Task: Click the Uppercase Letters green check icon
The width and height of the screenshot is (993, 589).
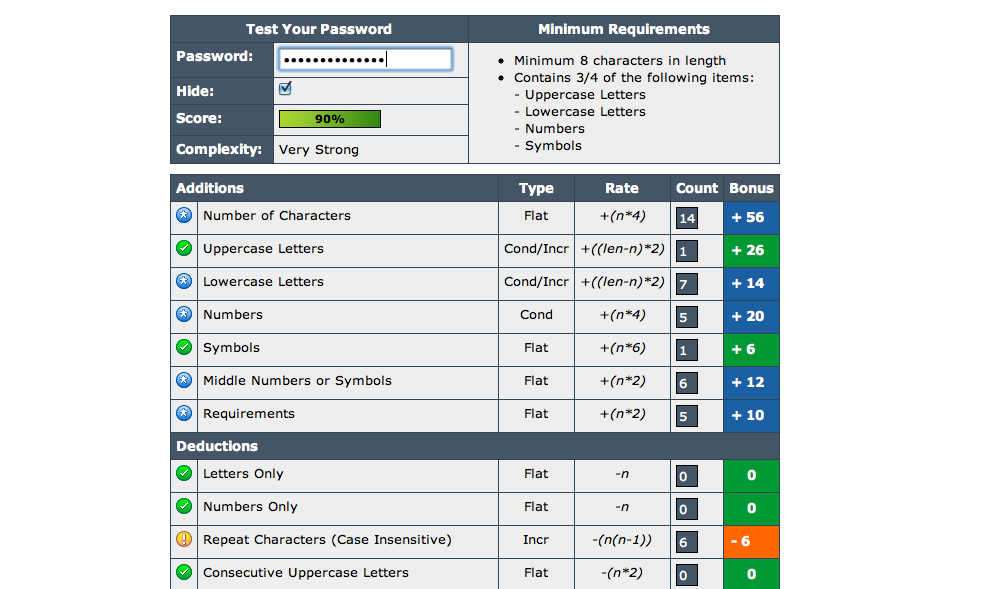Action: click(184, 249)
